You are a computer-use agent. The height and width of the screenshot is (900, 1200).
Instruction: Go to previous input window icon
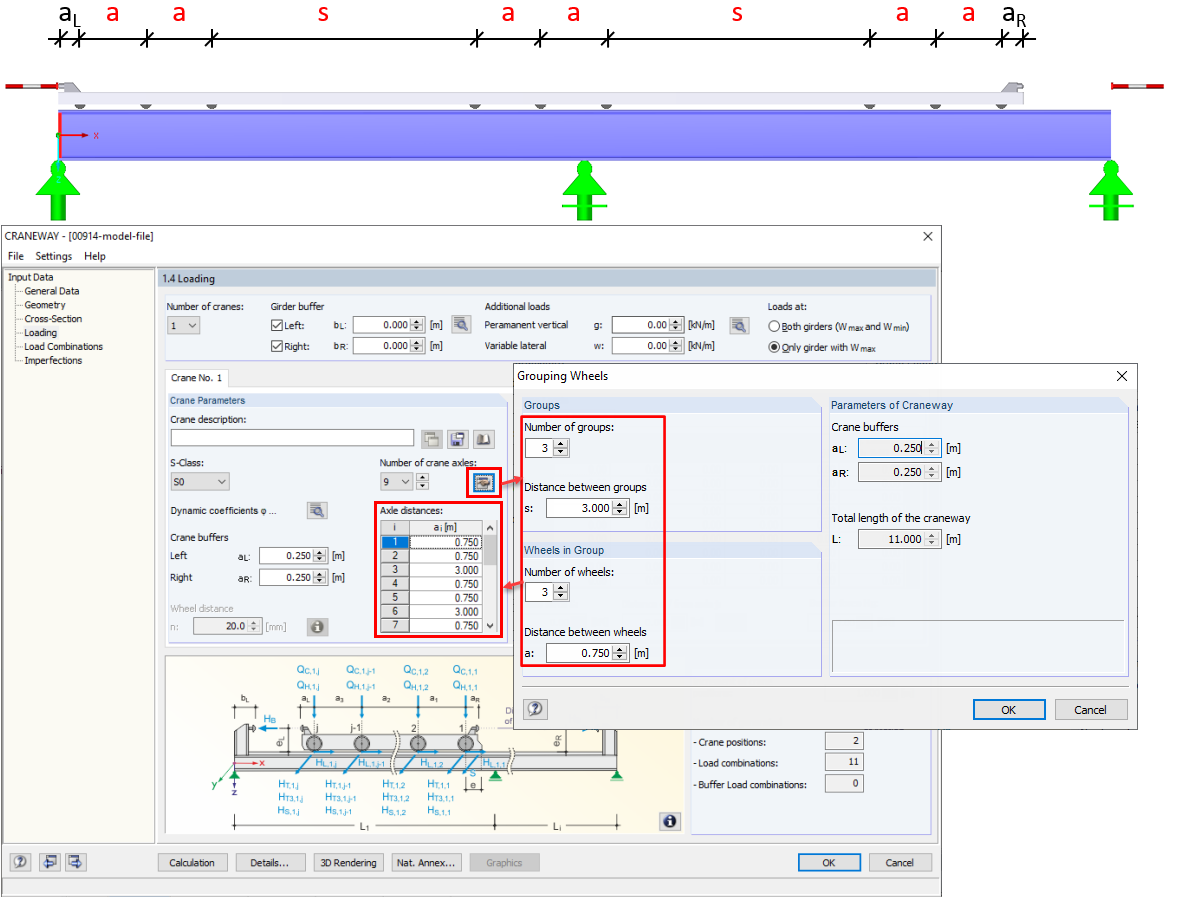pos(49,862)
